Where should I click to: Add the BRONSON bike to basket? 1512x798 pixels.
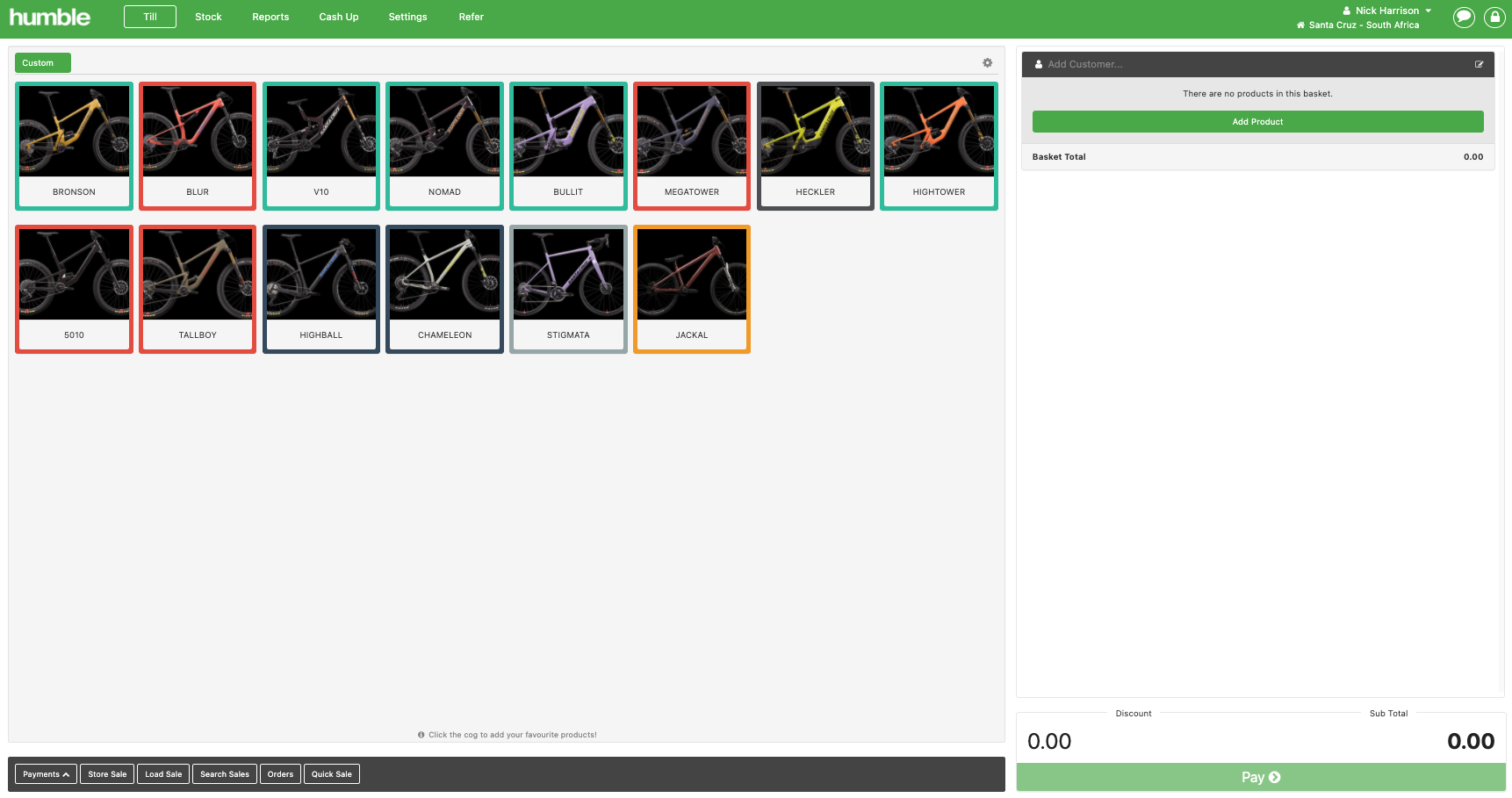pyautogui.click(x=74, y=146)
